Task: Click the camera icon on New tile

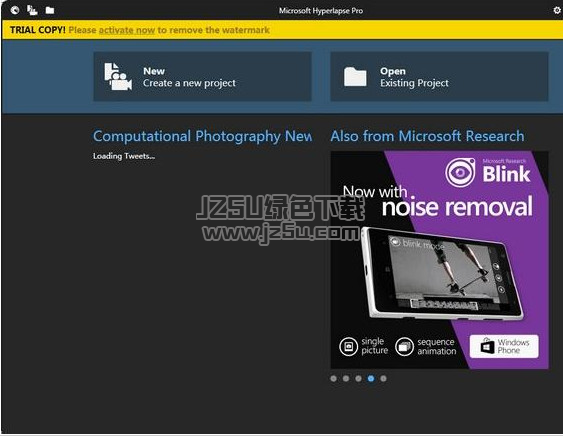Action: coord(118,76)
